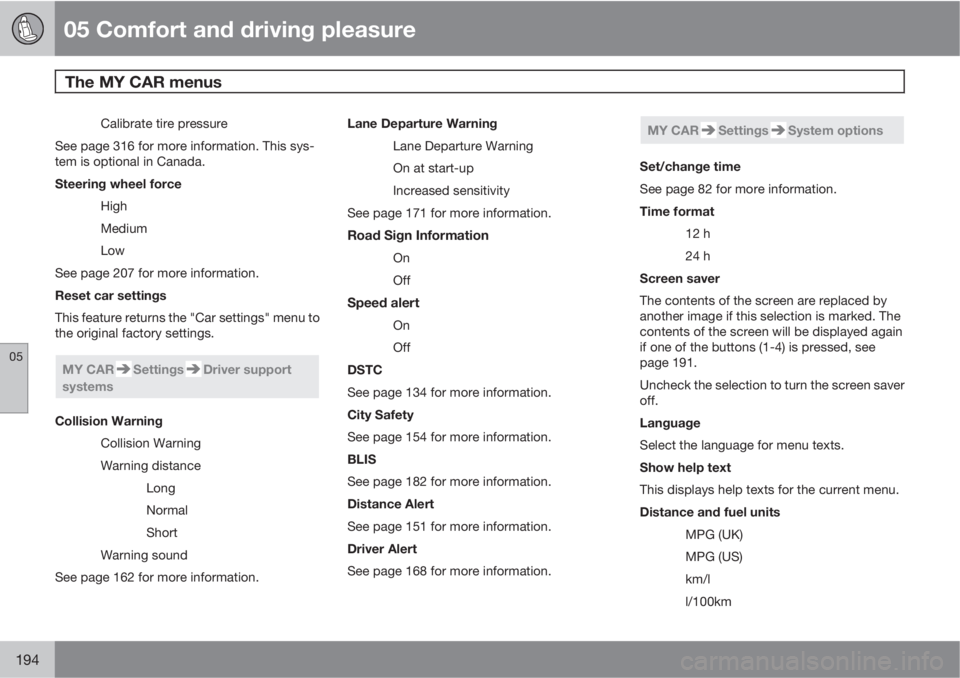The width and height of the screenshot is (960, 678).
Task: Select 'Off' under Speed alert
Action: tap(402, 347)
